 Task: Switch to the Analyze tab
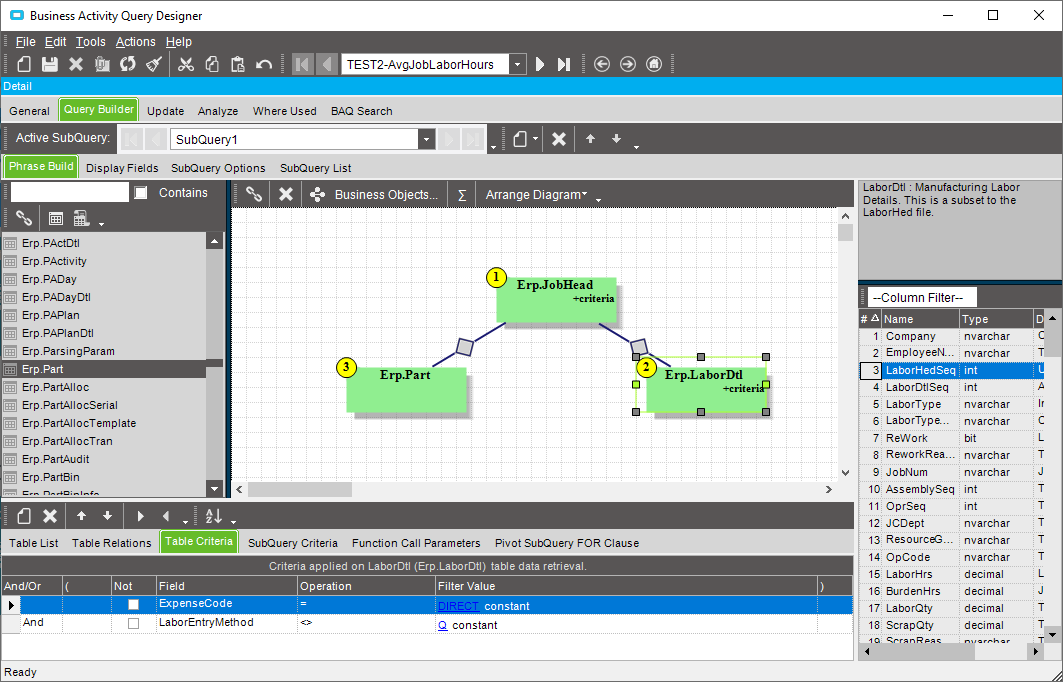pos(218,111)
